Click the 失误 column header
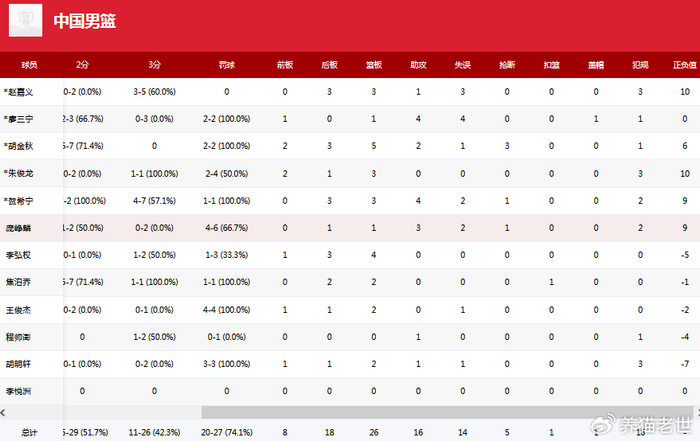 tap(462, 65)
